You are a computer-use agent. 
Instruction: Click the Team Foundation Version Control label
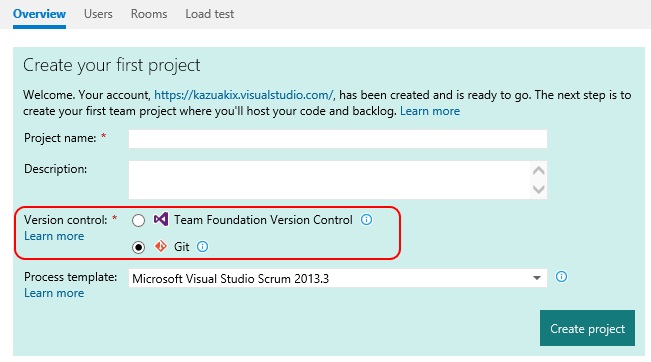[263, 220]
